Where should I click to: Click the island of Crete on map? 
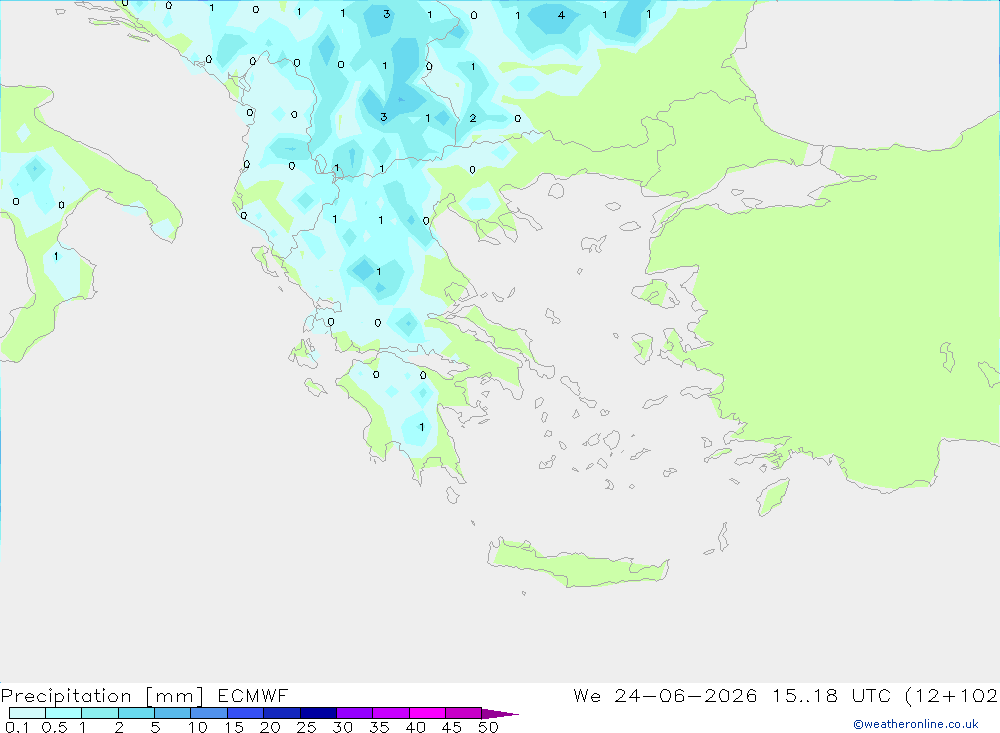point(577,564)
